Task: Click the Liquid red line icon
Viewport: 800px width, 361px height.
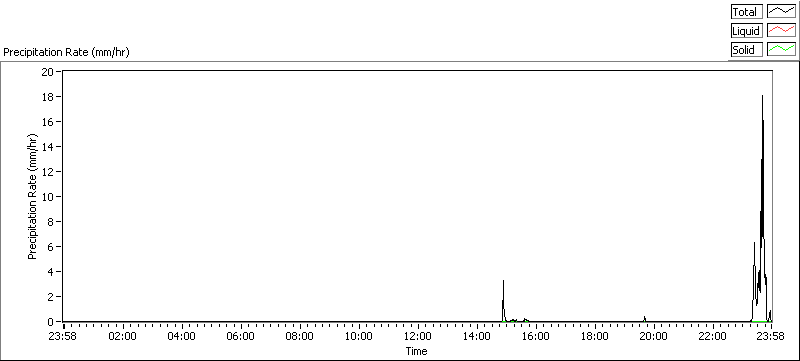Action: (781, 31)
